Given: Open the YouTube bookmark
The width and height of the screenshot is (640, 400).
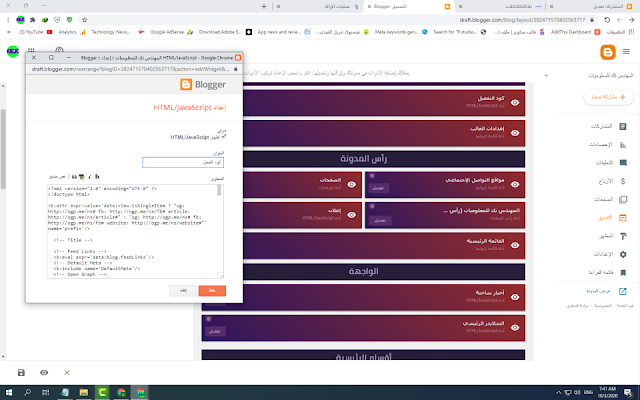Looking at the screenshot, I should tap(36, 32).
